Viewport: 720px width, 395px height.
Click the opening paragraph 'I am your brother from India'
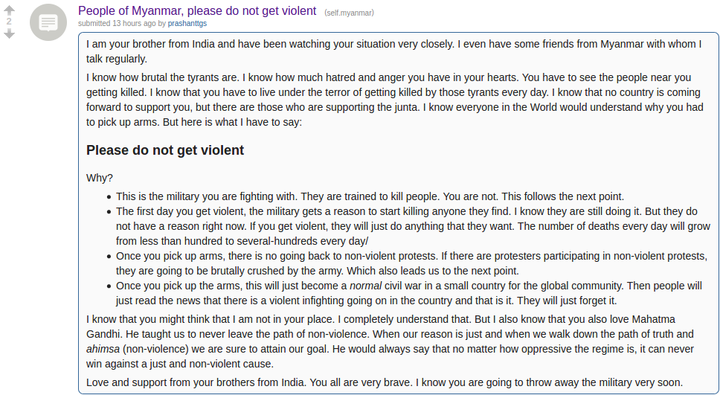[x=394, y=51]
